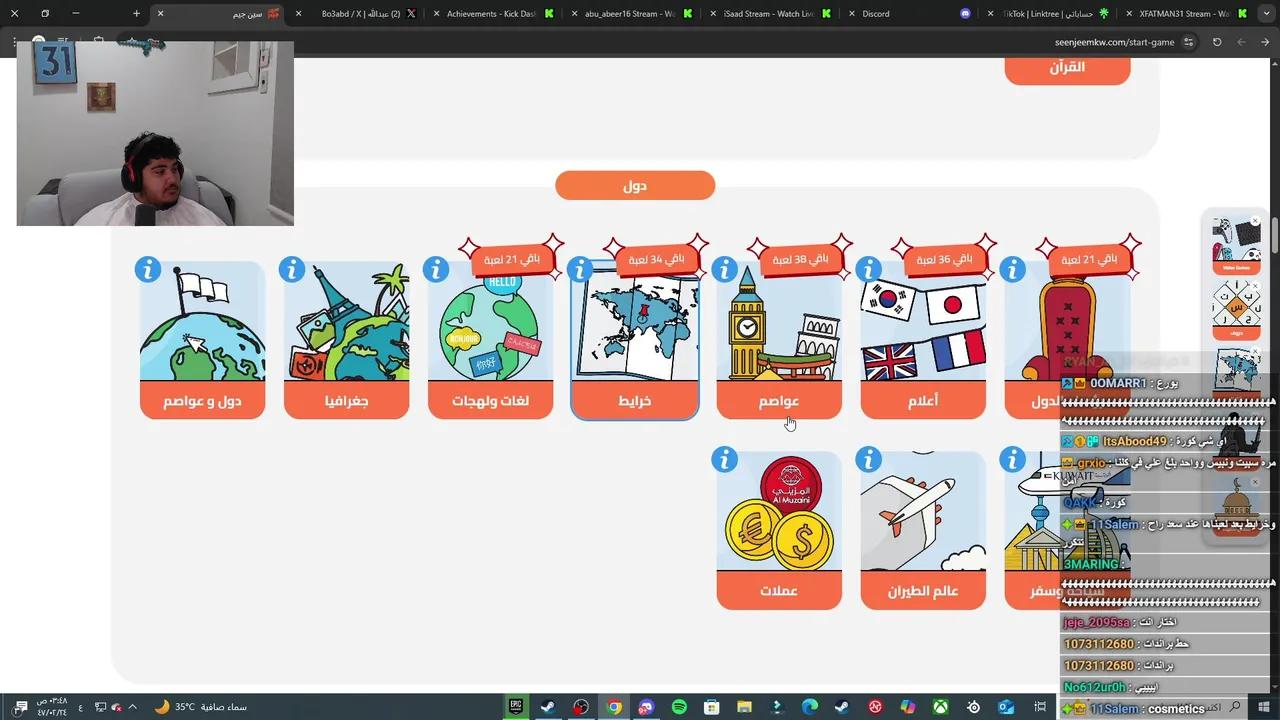The width and height of the screenshot is (1280, 720).
Task: Expand hidden system tray icons
Action: (132, 707)
